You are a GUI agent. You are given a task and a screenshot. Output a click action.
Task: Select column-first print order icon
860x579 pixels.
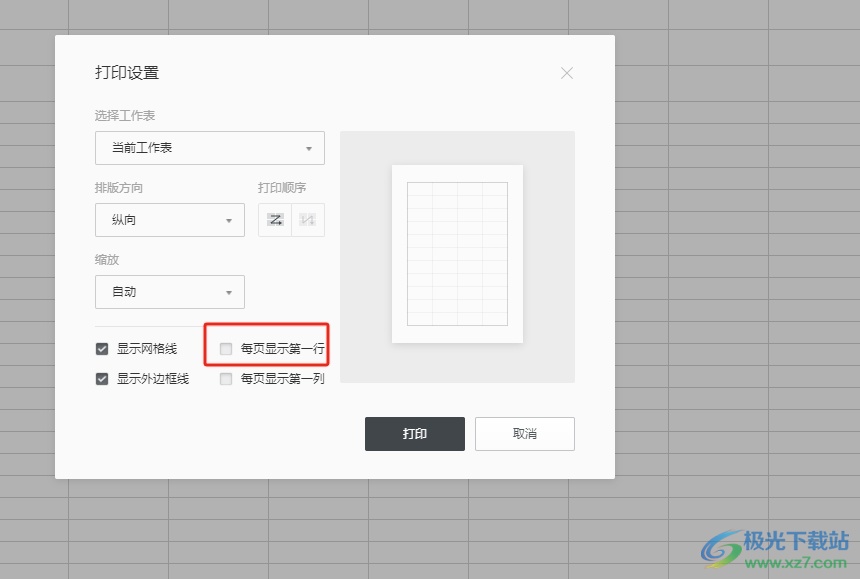tap(308, 220)
